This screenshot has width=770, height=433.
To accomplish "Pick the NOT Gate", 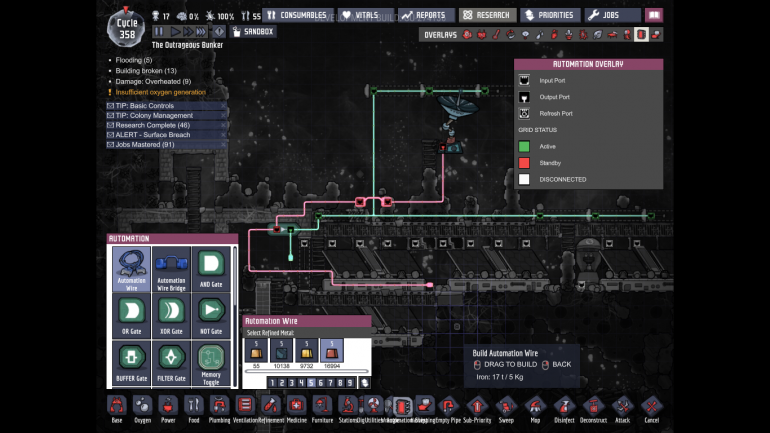I will tap(211, 316).
